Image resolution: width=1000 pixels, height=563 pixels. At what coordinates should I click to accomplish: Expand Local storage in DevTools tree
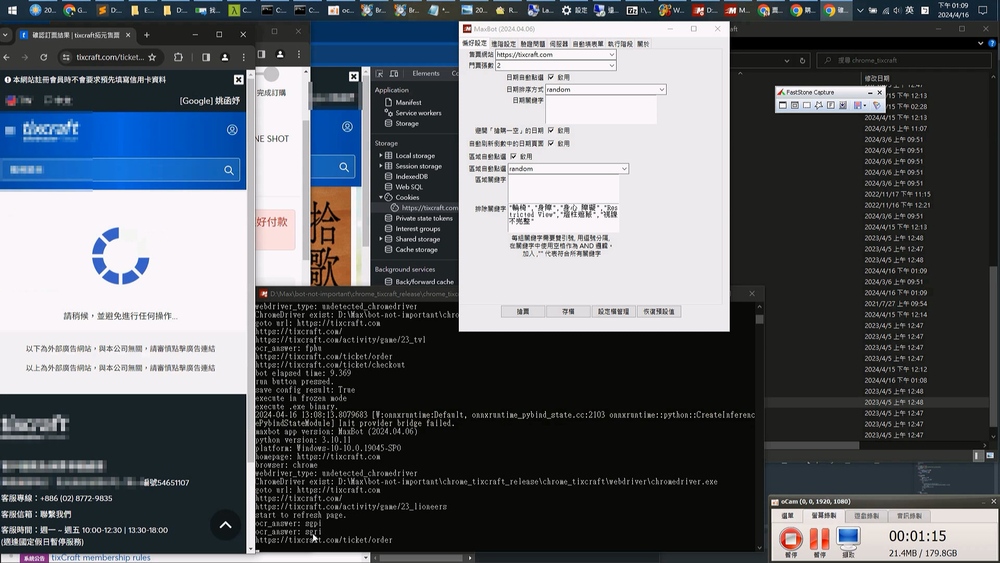380,156
